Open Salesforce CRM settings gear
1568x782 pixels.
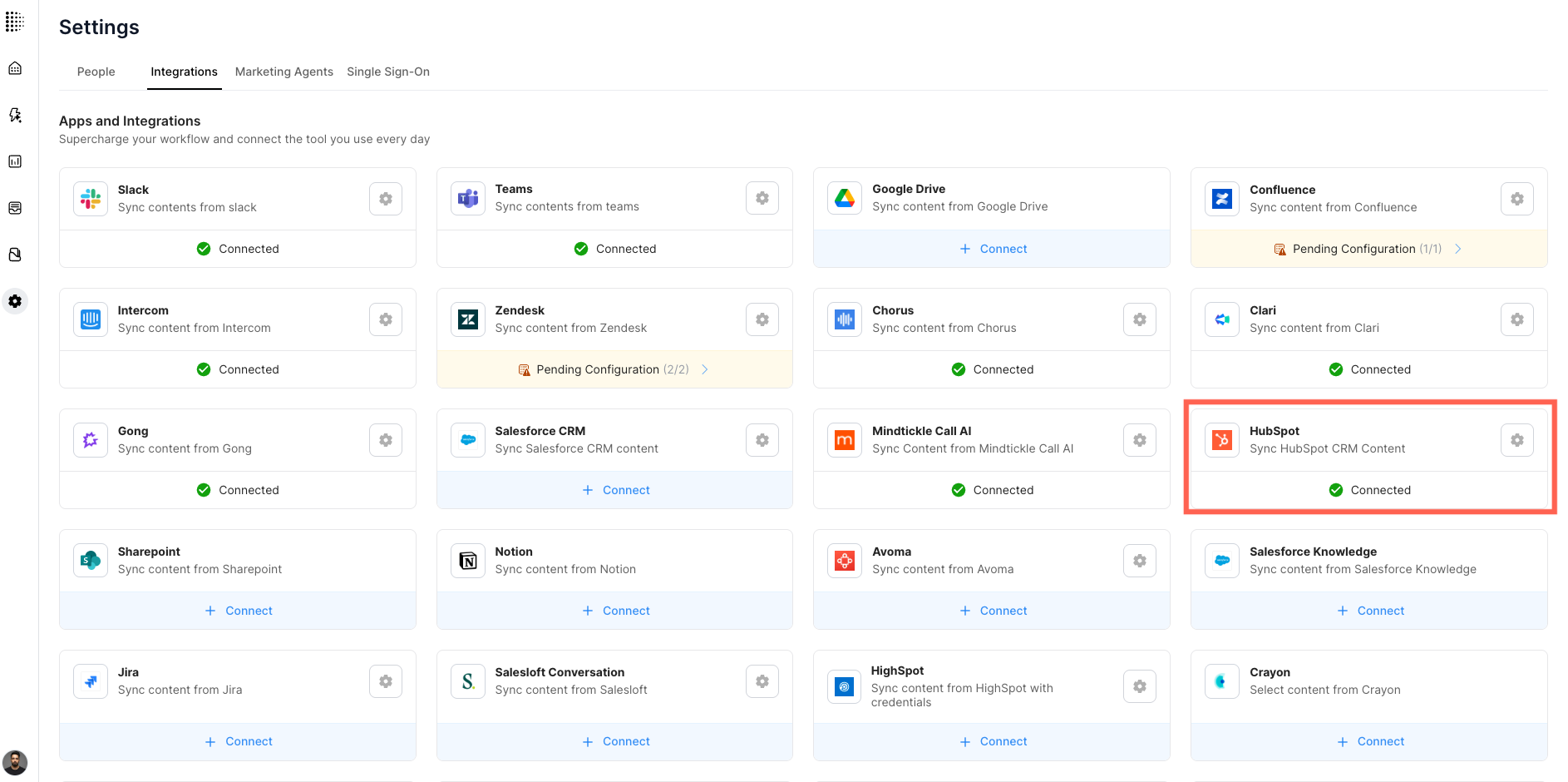pyautogui.click(x=762, y=440)
